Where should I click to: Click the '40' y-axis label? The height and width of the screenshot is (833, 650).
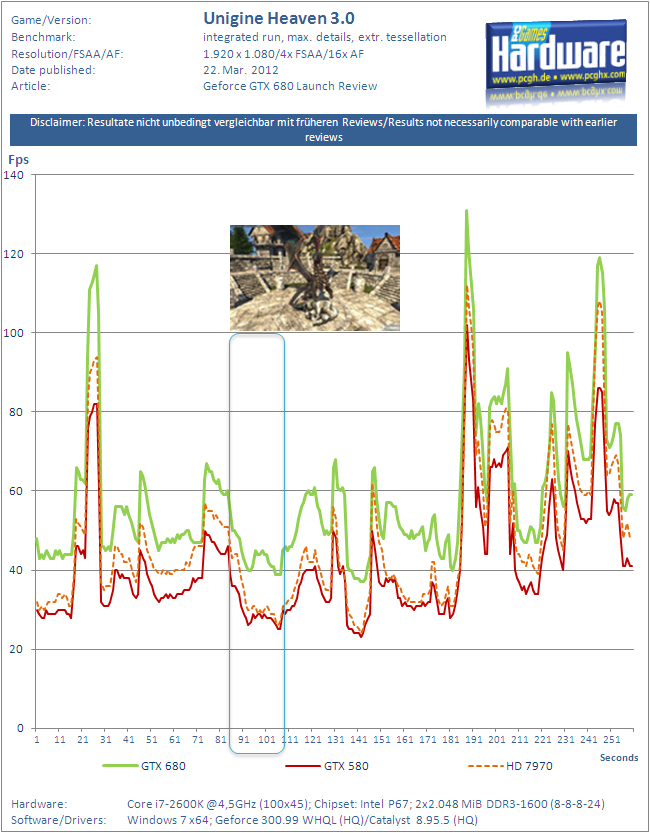(x=16, y=570)
